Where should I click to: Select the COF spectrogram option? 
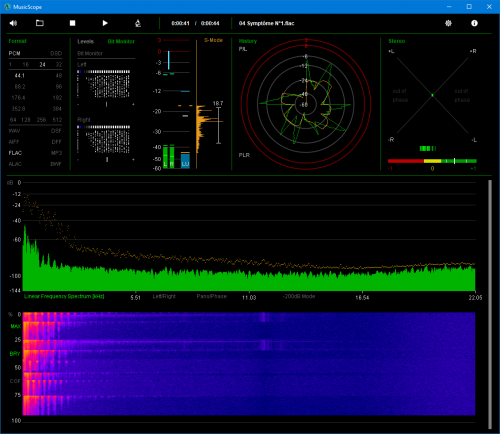point(15,381)
